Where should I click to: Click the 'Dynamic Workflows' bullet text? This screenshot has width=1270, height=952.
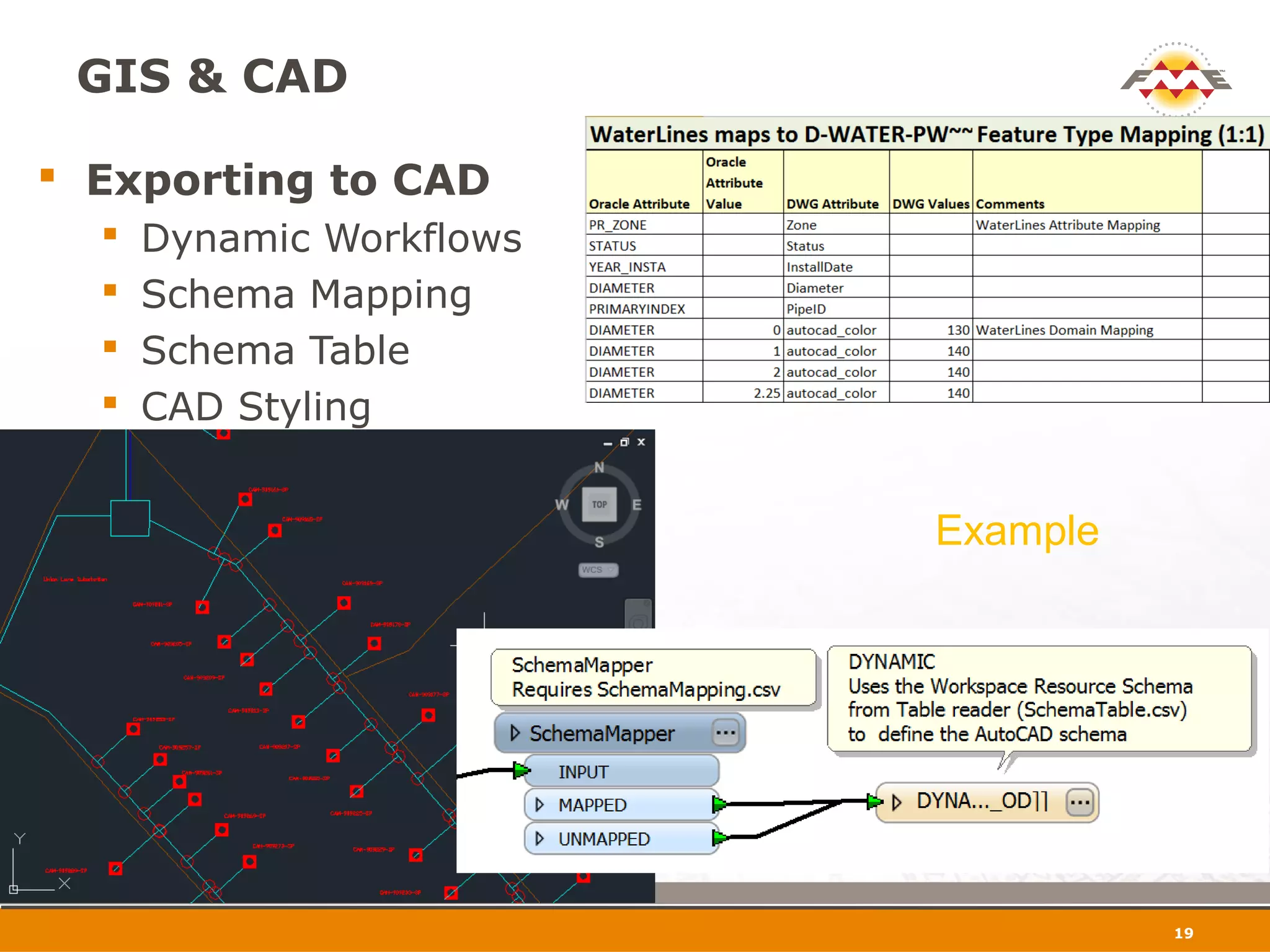click(332, 238)
